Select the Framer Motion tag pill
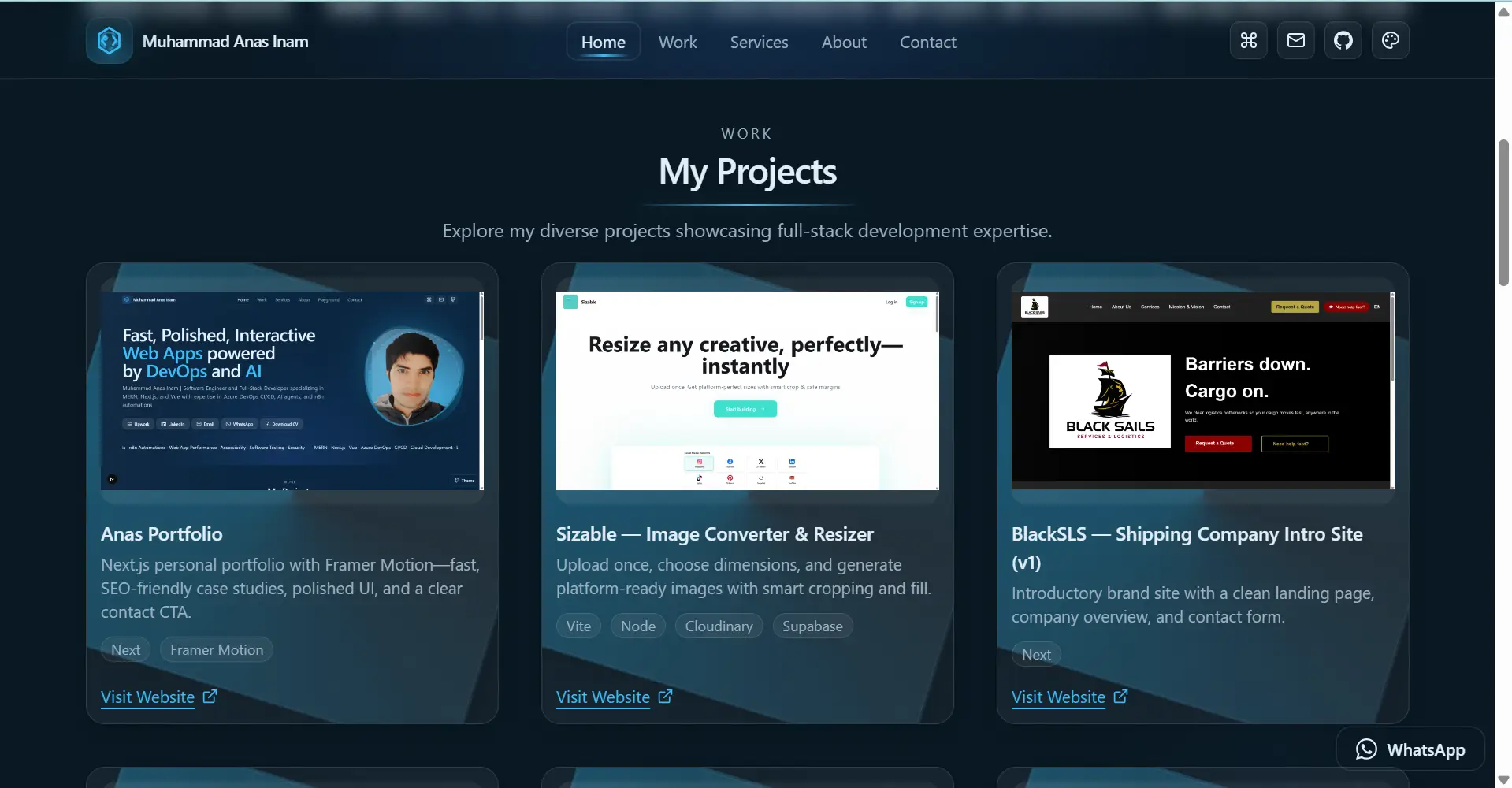This screenshot has height=788, width=1512. 216,649
